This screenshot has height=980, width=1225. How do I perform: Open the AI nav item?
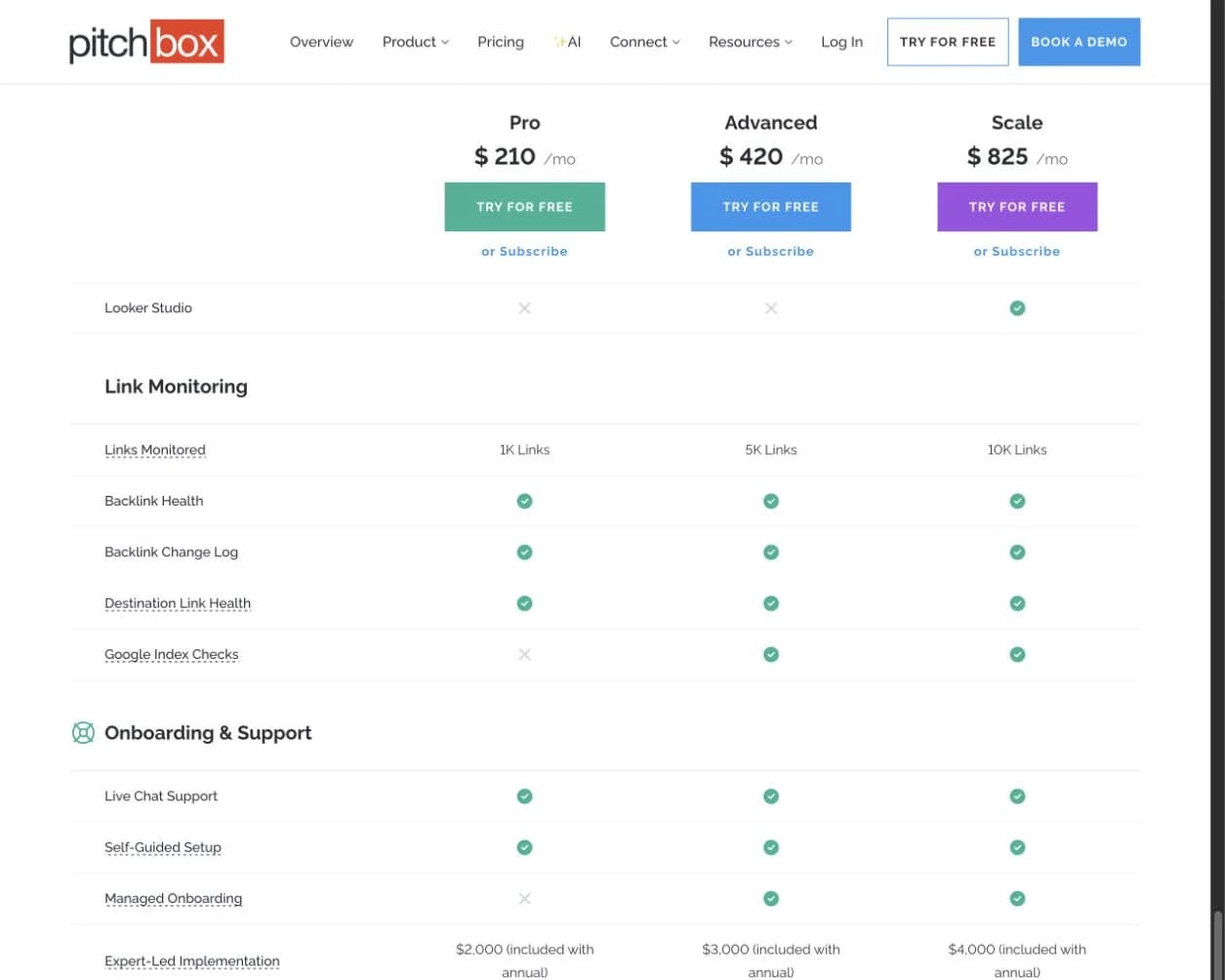[567, 42]
